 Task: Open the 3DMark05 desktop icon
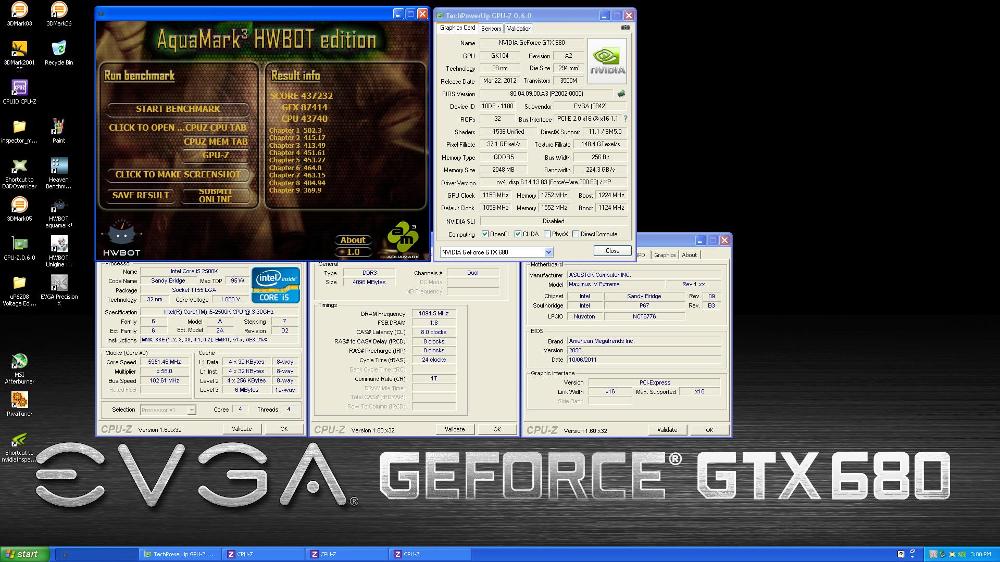pyautogui.click(x=19, y=209)
